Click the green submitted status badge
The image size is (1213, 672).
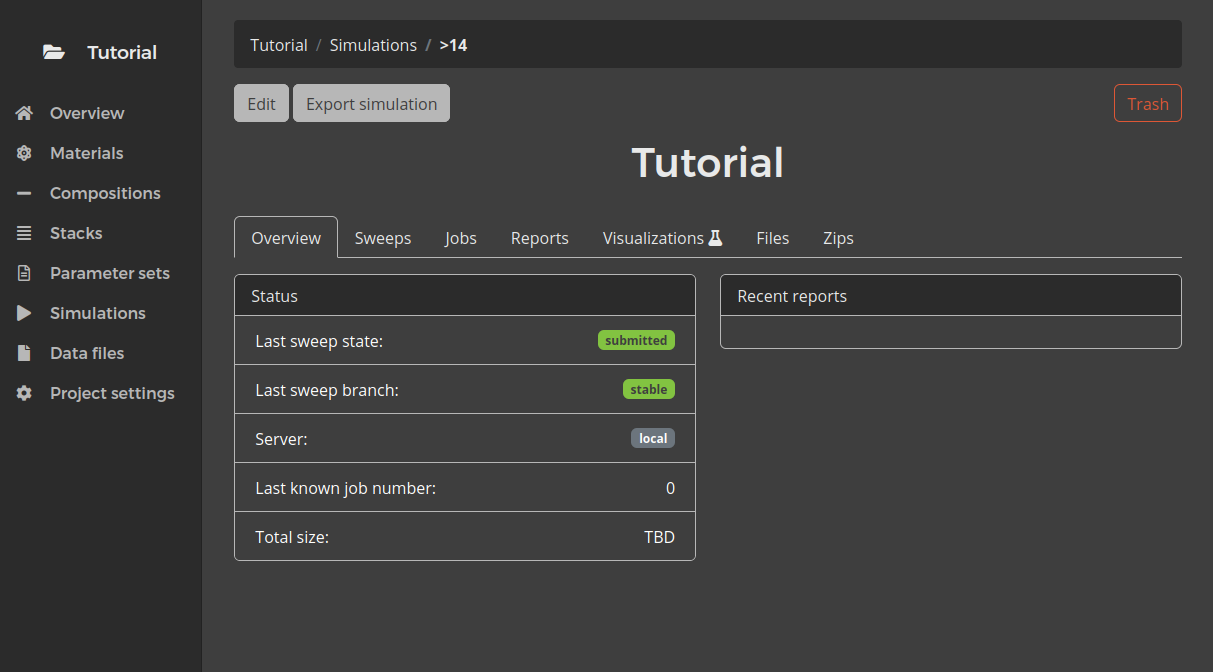[636, 340]
